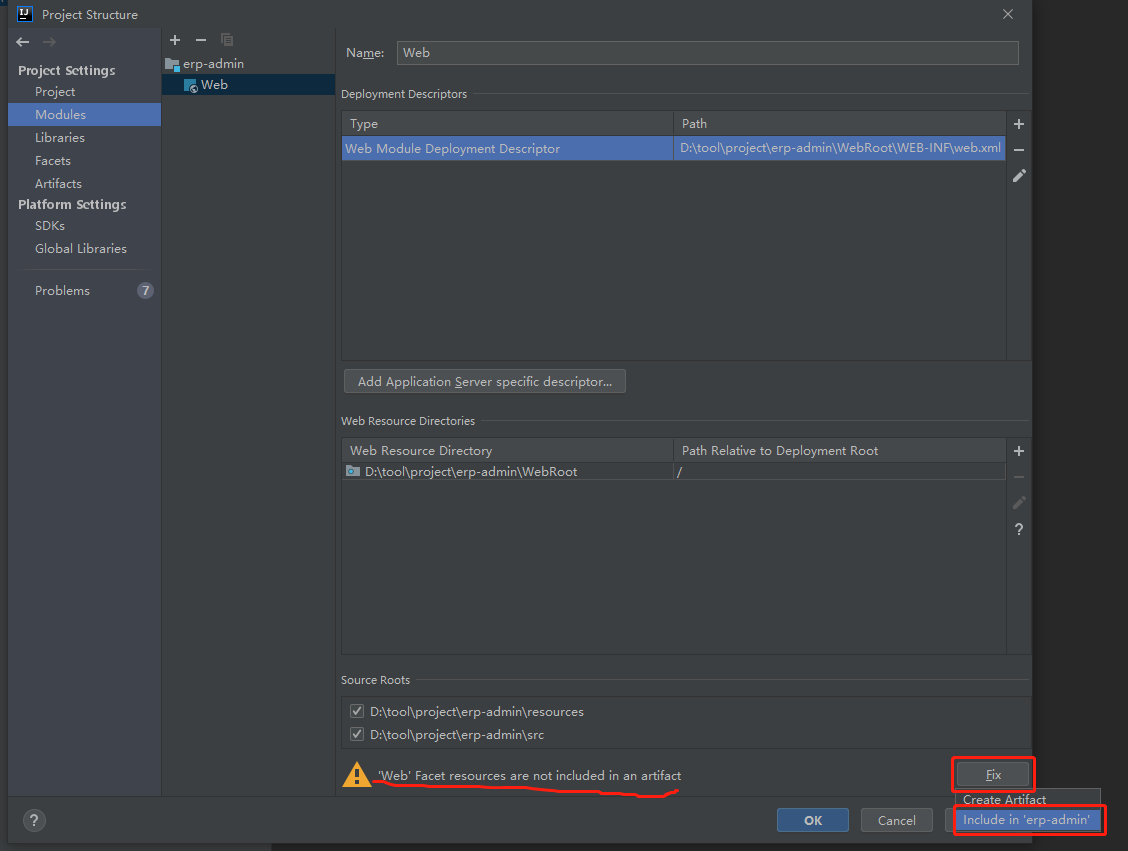Edit the deployment descriptor with the pencil icon

1019,176
